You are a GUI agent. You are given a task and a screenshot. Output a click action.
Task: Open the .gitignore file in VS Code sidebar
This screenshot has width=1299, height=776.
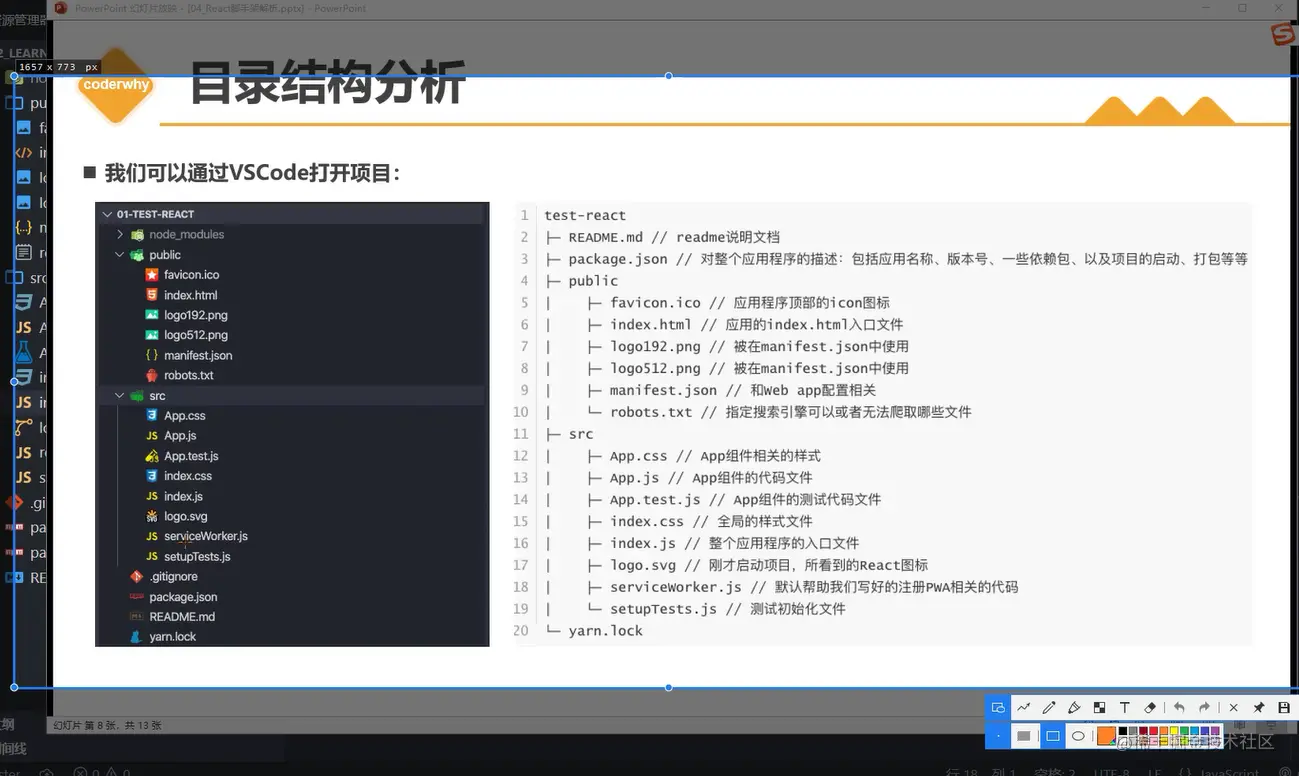coord(26,503)
